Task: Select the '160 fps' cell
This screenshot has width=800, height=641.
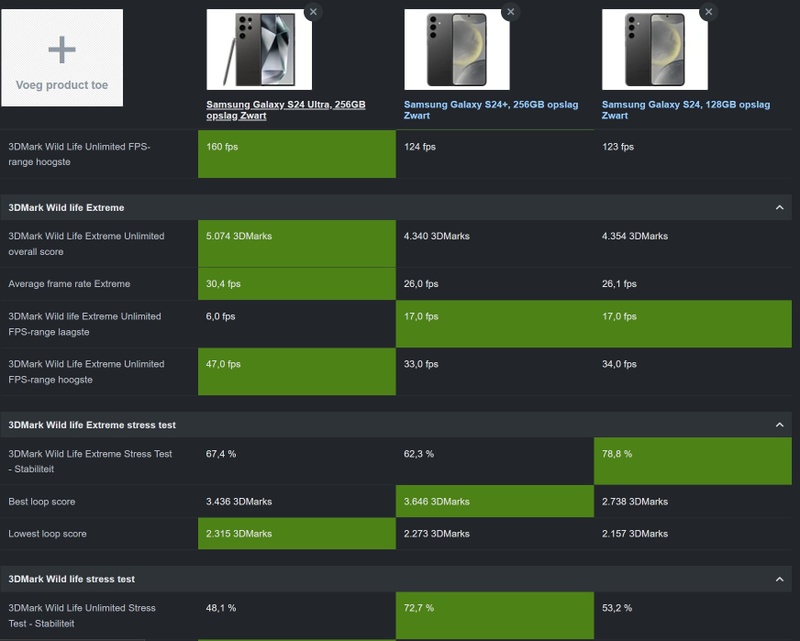Action: coord(297,154)
